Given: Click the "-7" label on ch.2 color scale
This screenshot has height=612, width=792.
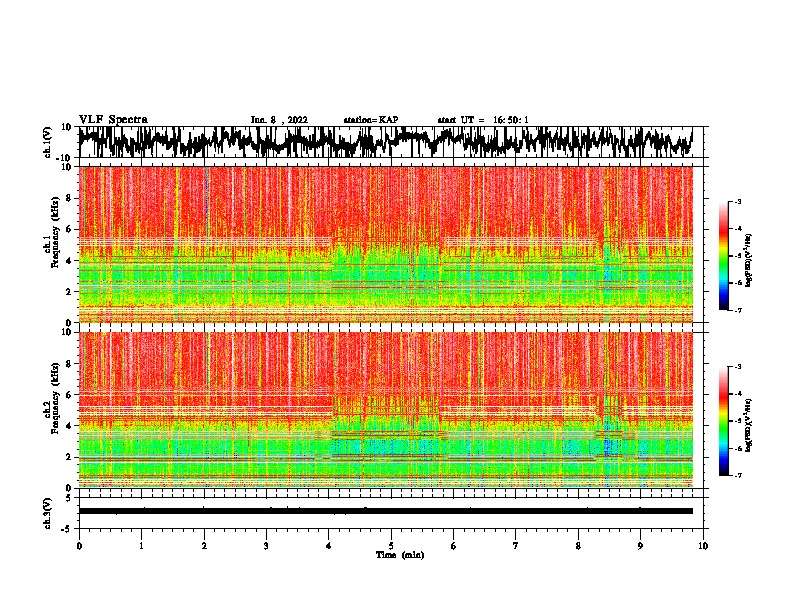Looking at the screenshot, I should point(738,475).
